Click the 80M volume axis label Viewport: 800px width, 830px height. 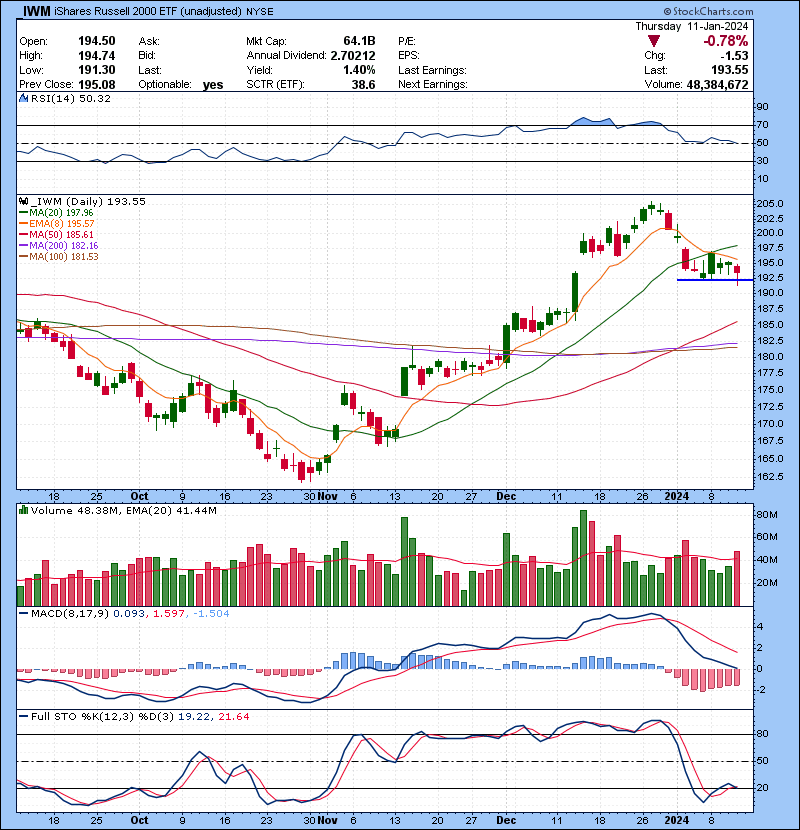767,515
